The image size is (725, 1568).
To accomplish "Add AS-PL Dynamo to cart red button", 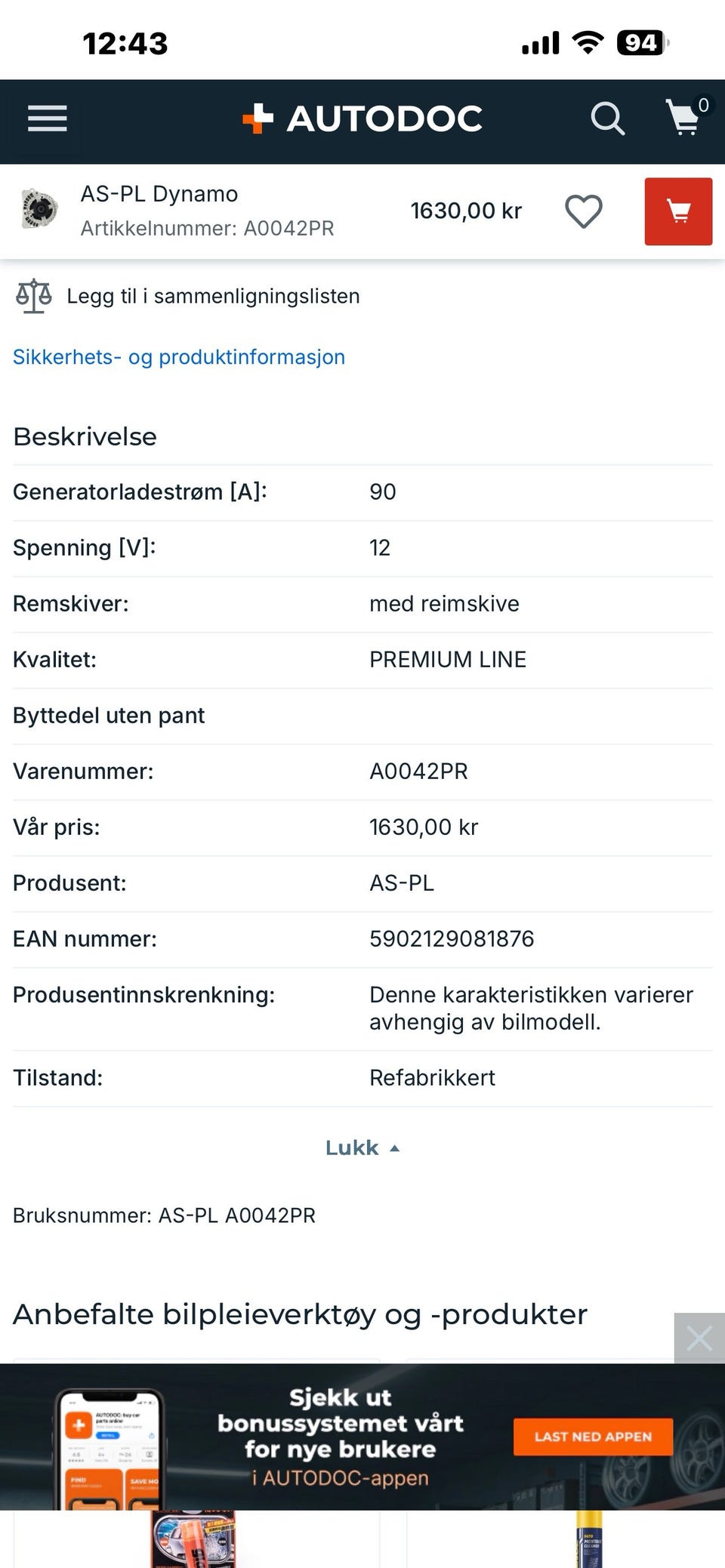I will coord(678,211).
